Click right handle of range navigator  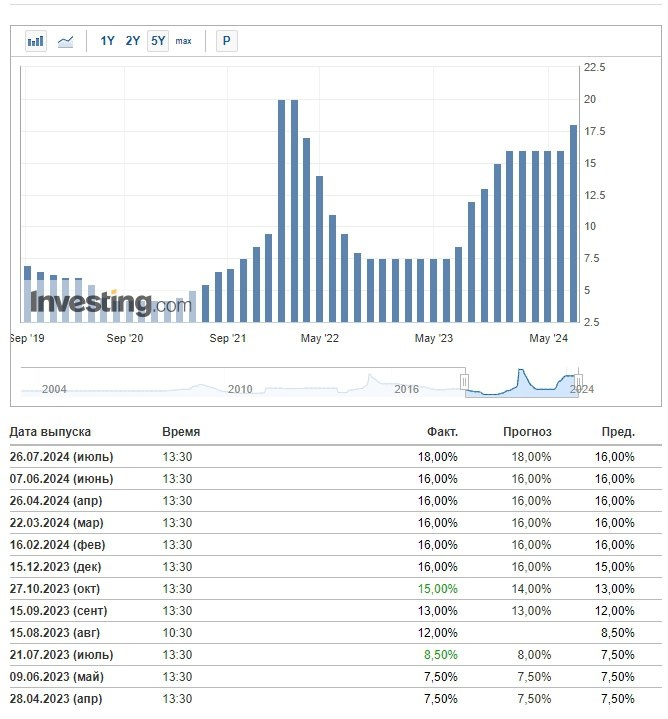[578, 382]
